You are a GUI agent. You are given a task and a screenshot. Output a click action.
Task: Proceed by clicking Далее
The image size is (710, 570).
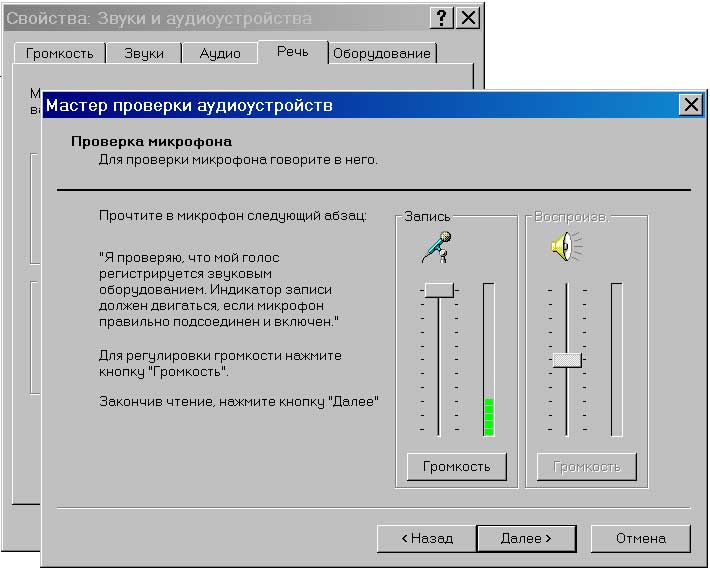pos(527,538)
